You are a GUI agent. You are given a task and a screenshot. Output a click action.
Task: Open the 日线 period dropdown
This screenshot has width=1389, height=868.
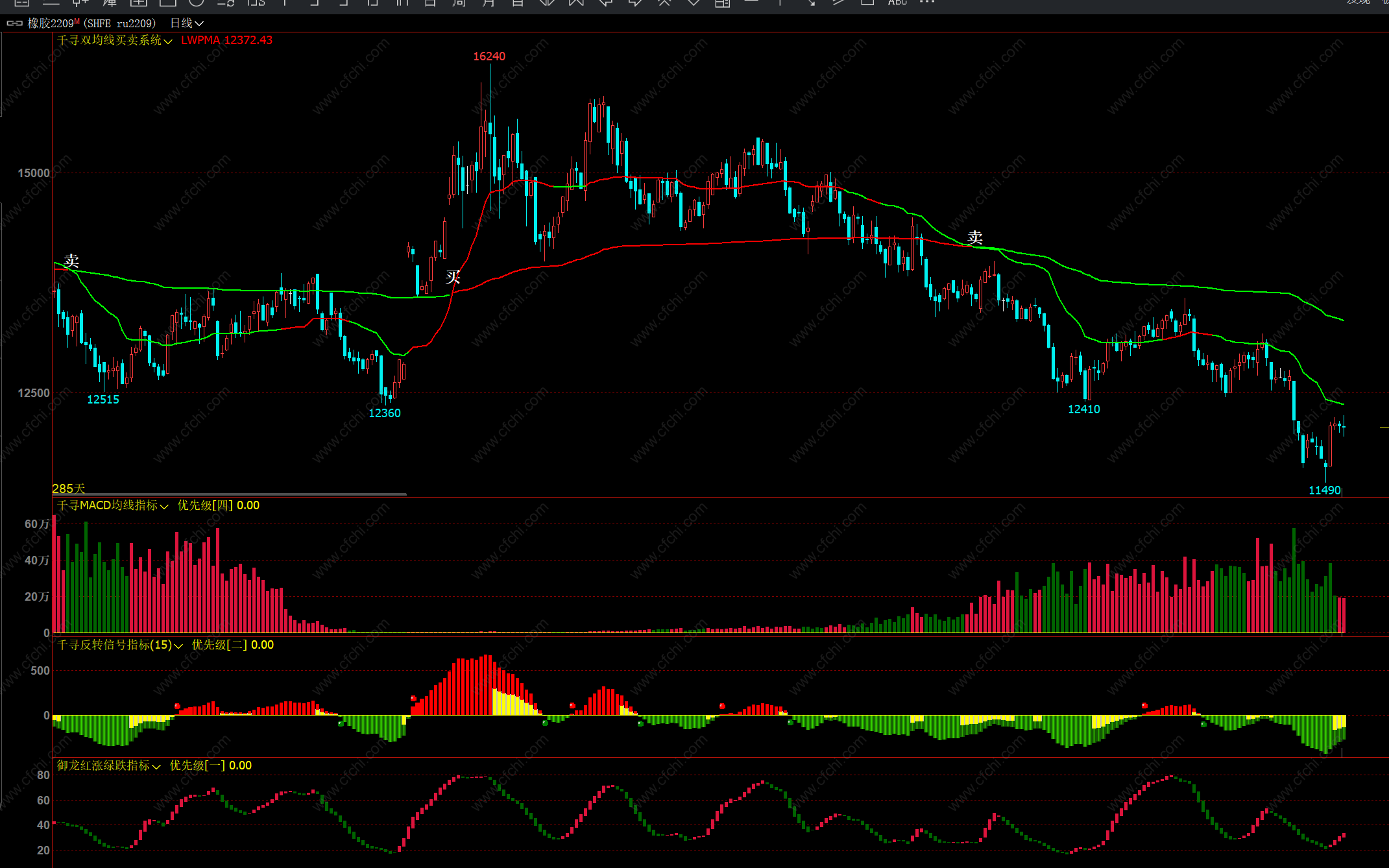click(x=187, y=23)
